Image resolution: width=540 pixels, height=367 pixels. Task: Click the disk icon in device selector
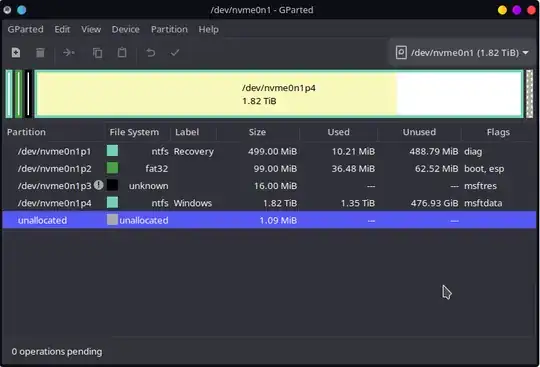[x=401, y=53]
